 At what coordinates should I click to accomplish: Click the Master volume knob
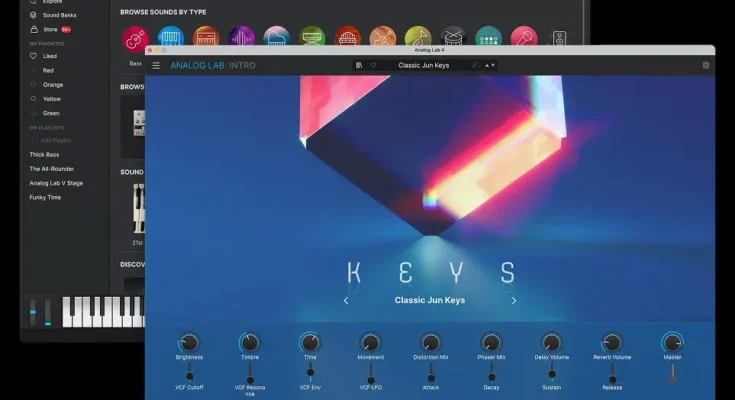pyautogui.click(x=672, y=343)
